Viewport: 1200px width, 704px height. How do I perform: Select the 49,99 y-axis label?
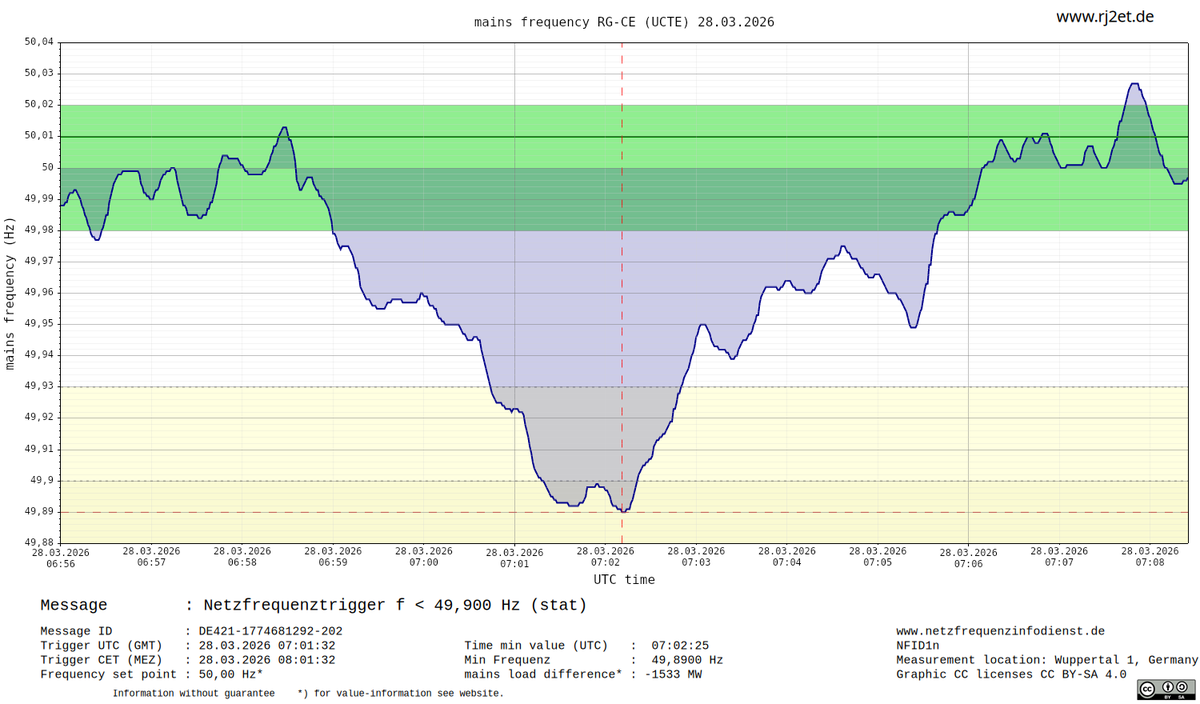pyautogui.click(x=38, y=198)
